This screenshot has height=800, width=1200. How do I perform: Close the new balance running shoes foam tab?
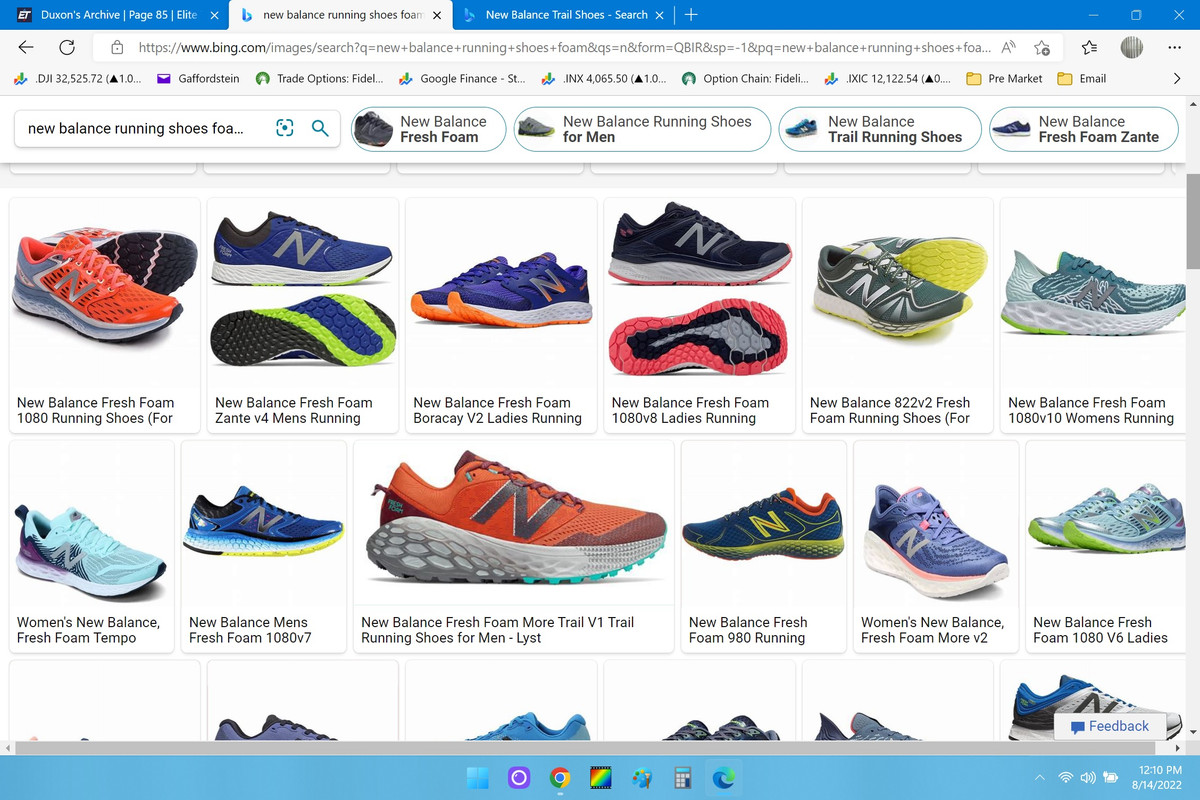pyautogui.click(x=436, y=15)
